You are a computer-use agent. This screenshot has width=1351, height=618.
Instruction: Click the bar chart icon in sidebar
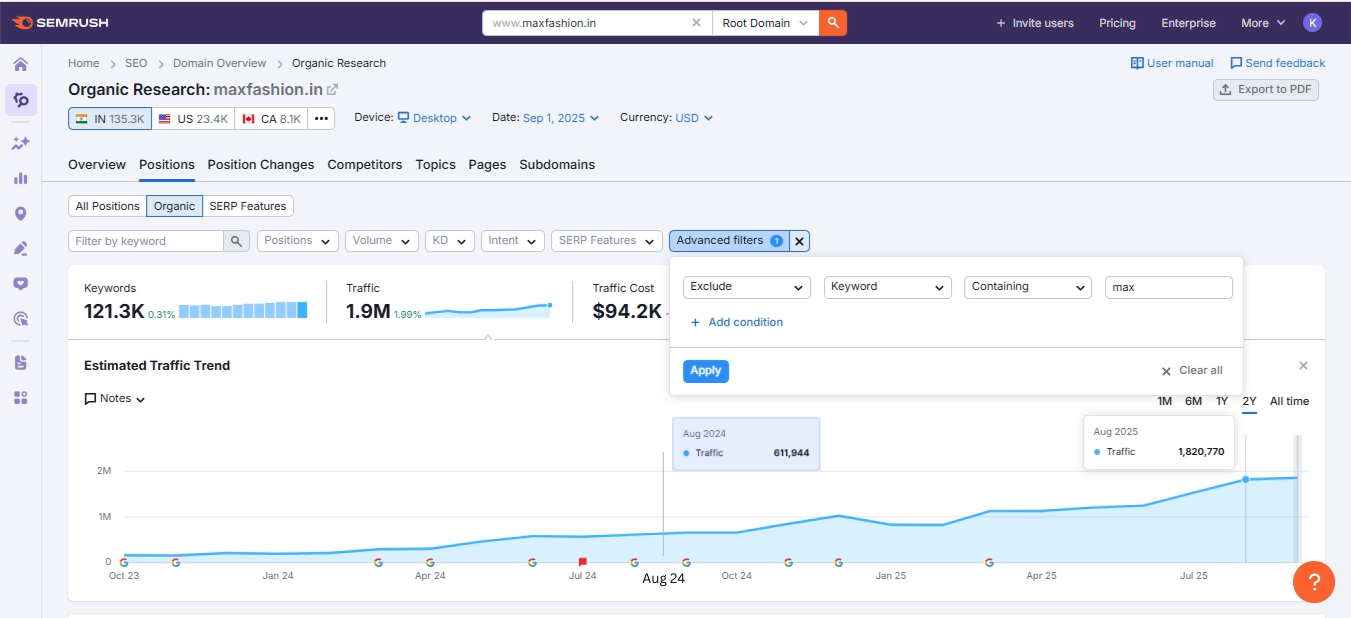click(x=20, y=178)
